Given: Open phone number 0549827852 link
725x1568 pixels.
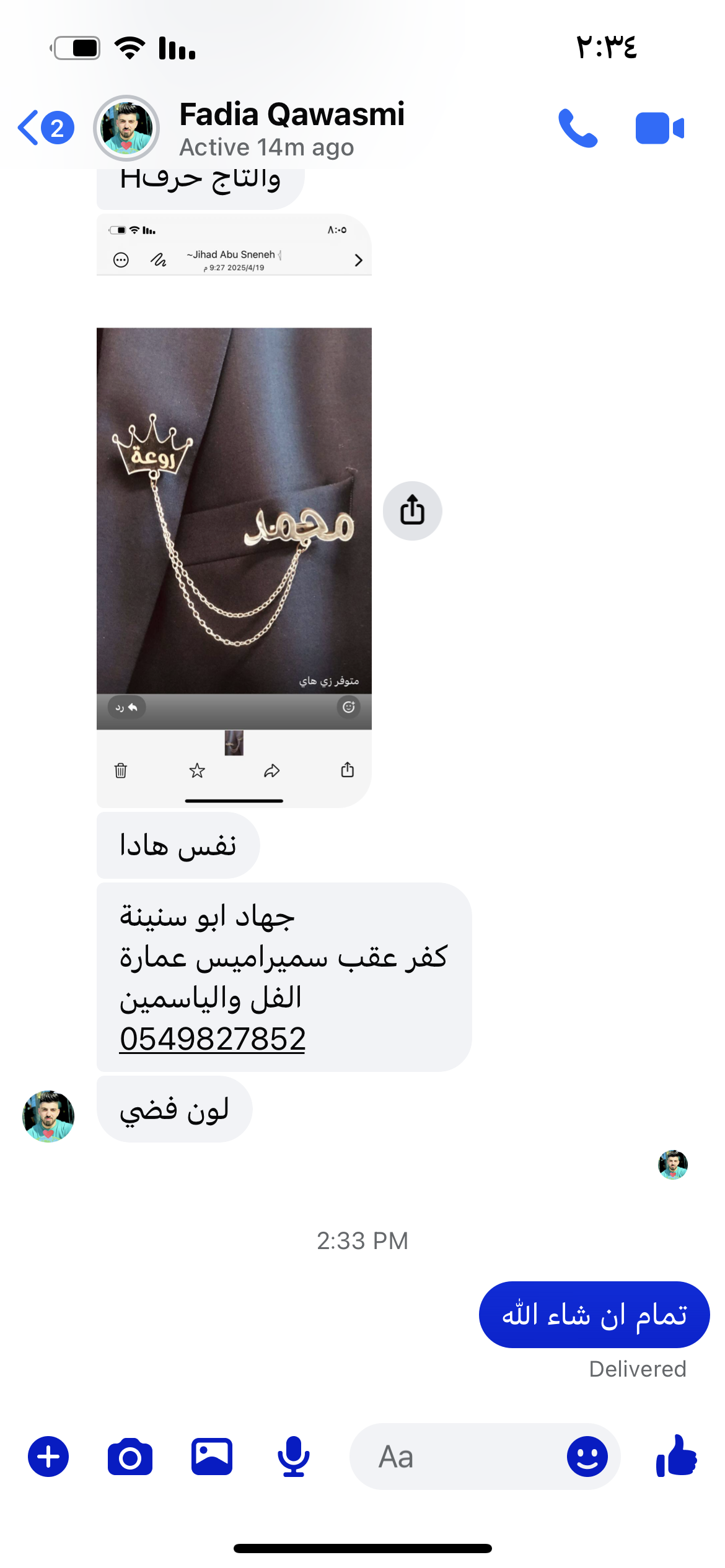Looking at the screenshot, I should pos(213,1039).
